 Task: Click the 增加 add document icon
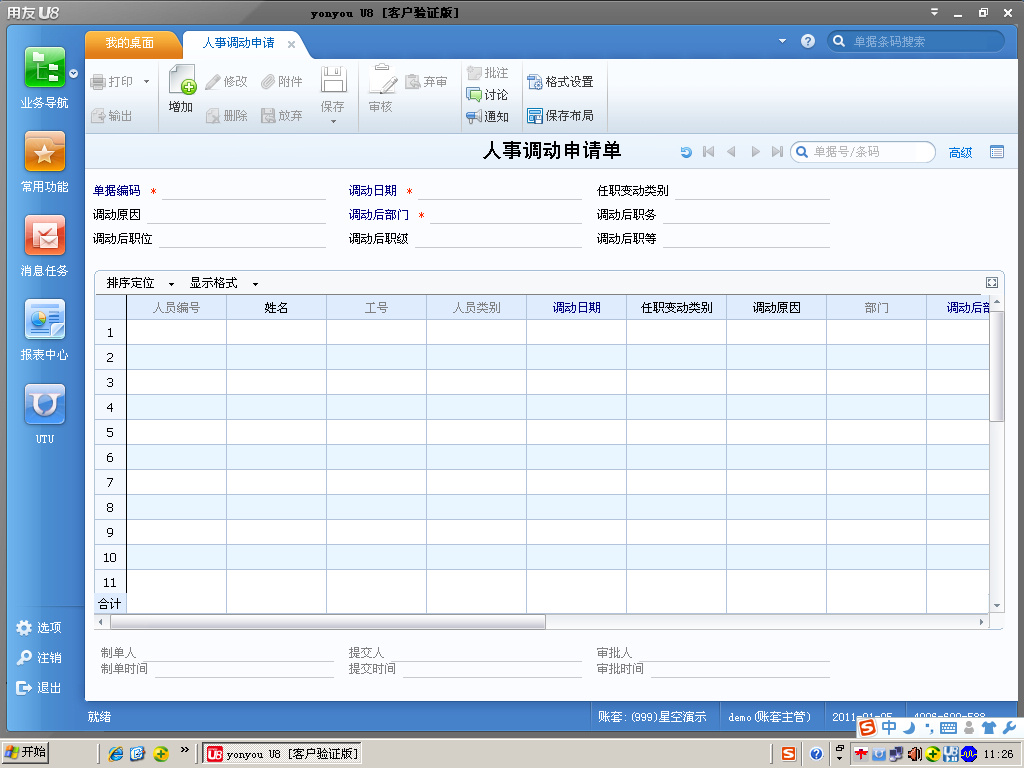(182, 80)
